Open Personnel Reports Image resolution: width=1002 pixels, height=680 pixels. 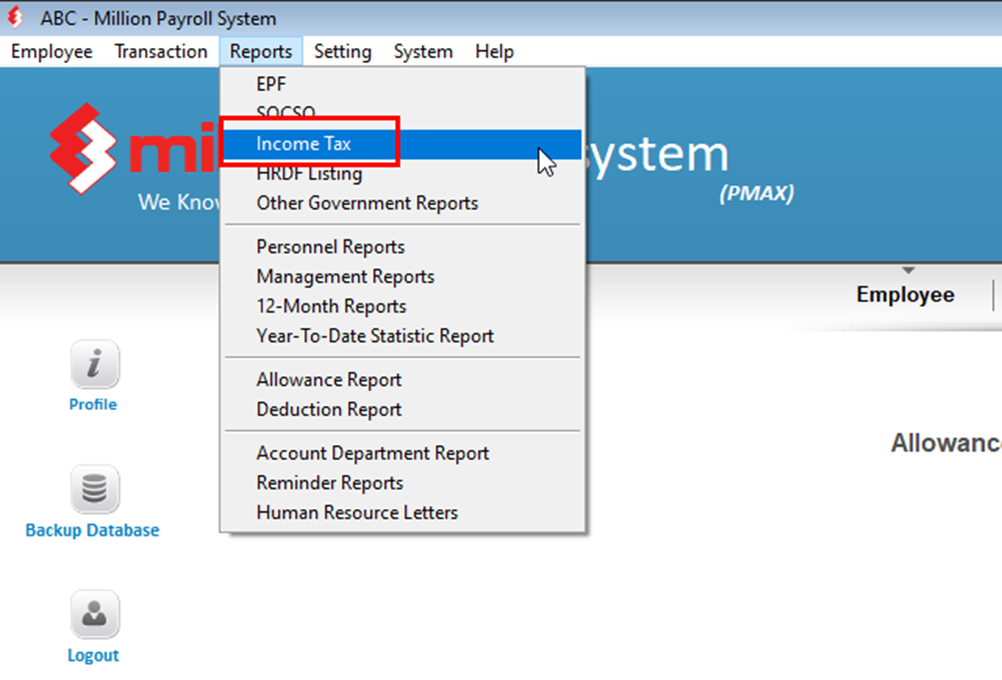pos(403,247)
